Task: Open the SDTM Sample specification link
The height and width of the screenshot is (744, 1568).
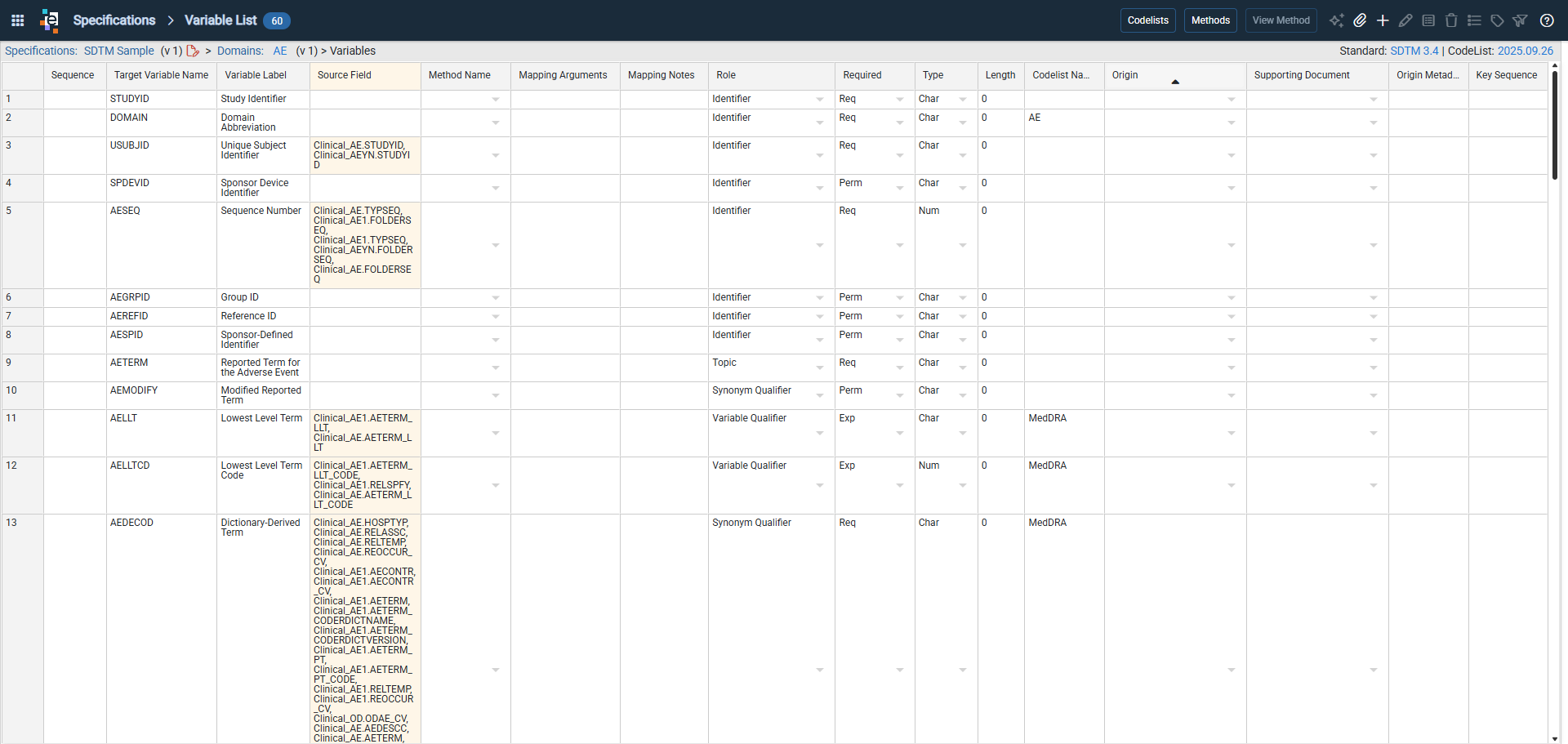Action: (119, 51)
